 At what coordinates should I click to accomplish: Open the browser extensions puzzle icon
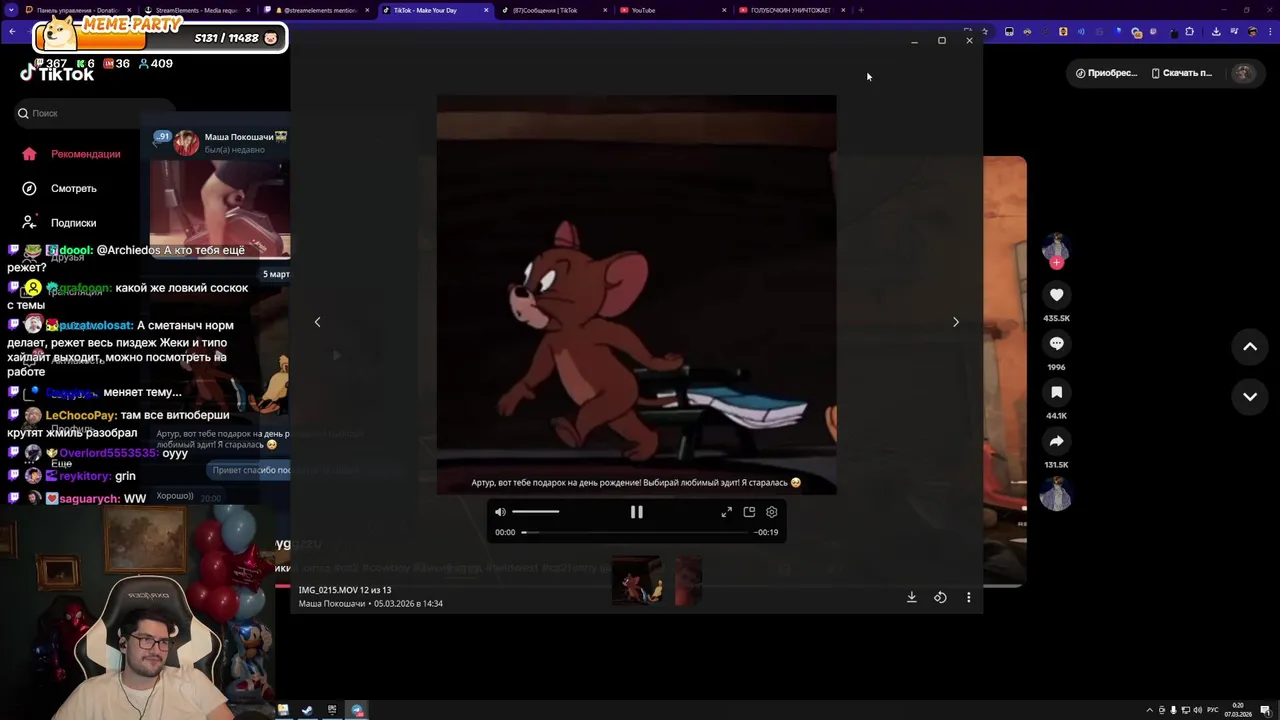[x=1189, y=32]
